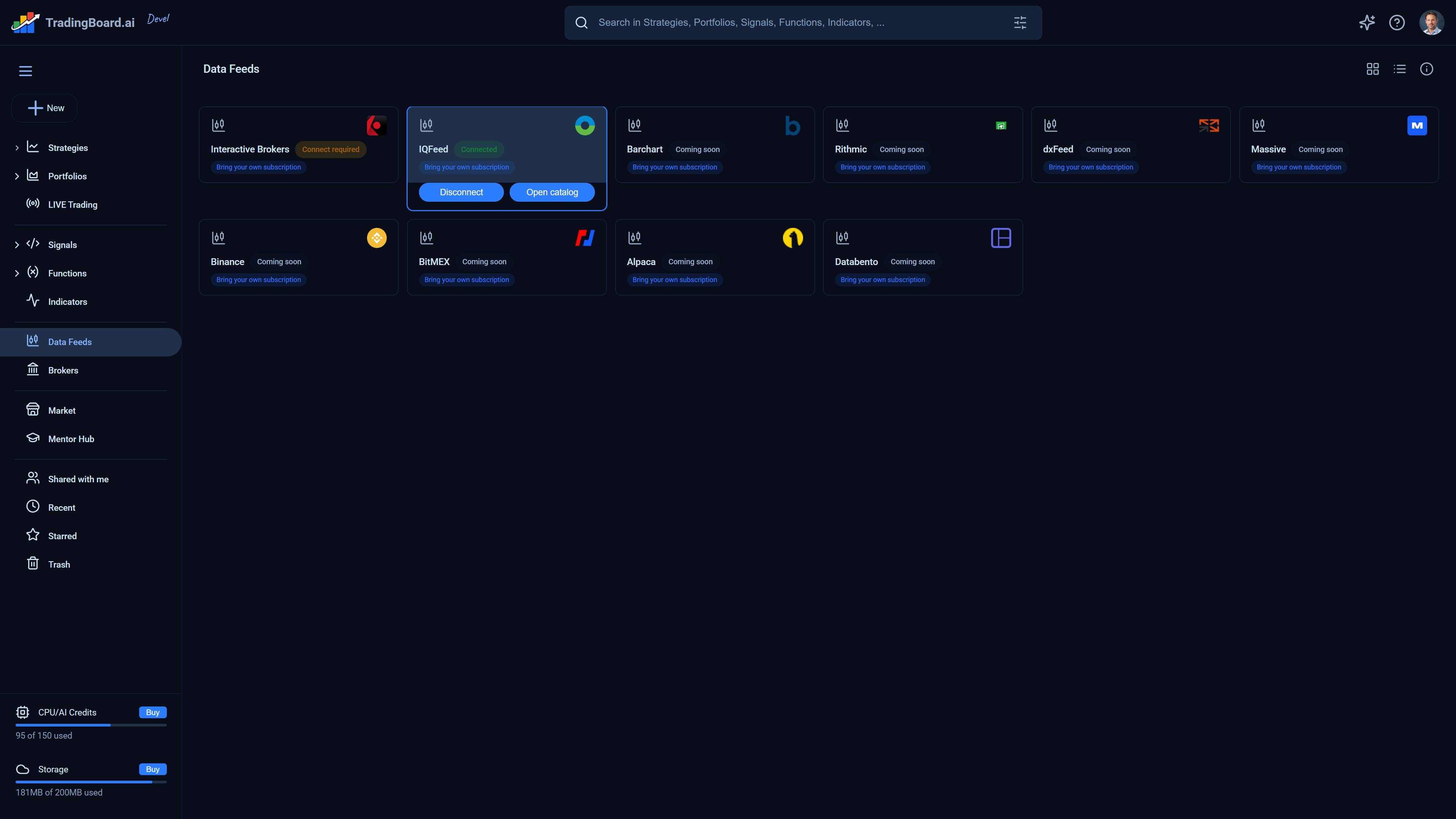Open the user profile avatar

point(1432,23)
